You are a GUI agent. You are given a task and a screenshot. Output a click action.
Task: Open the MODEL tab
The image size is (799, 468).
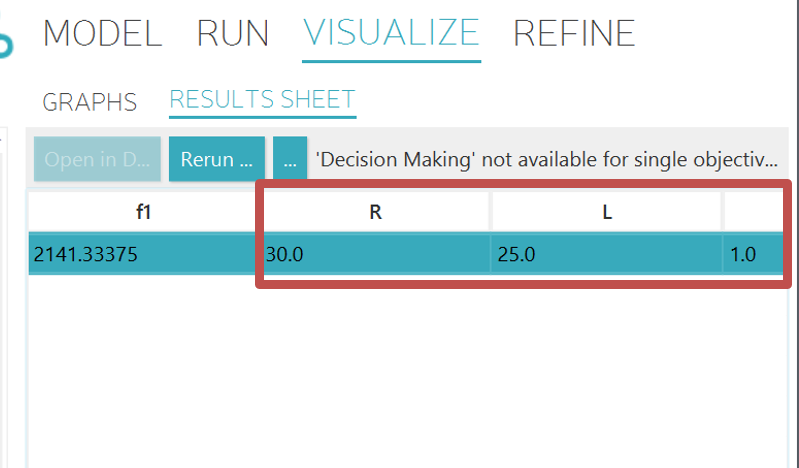pos(102,34)
